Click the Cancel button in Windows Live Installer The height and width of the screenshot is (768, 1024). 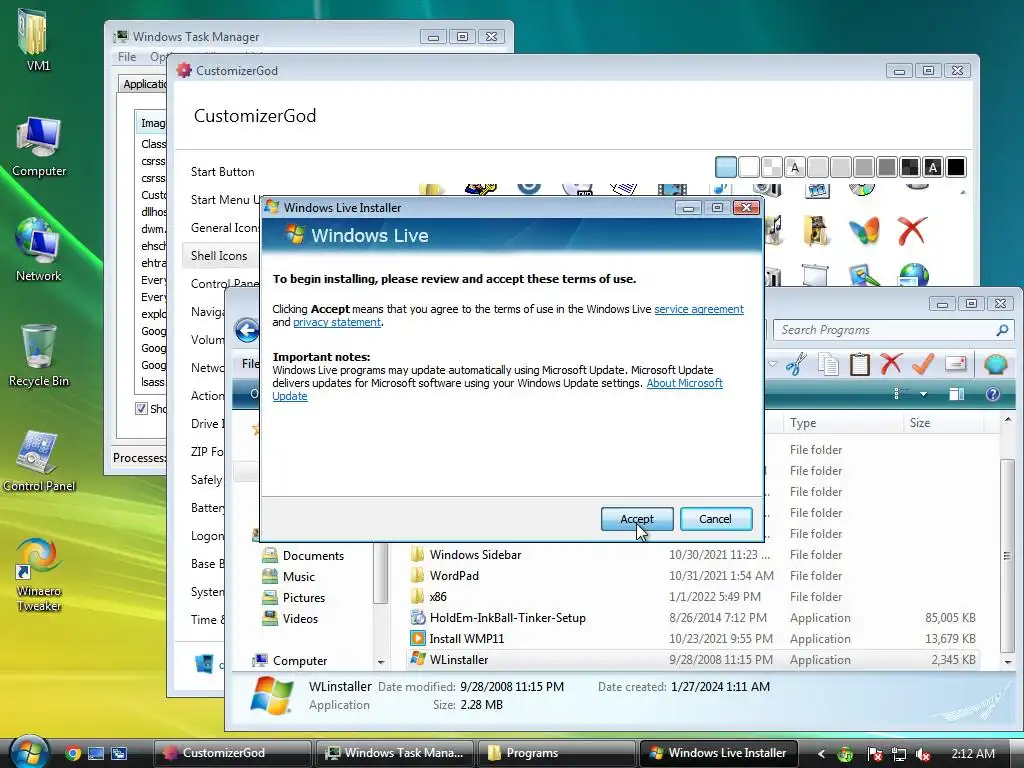(x=716, y=519)
